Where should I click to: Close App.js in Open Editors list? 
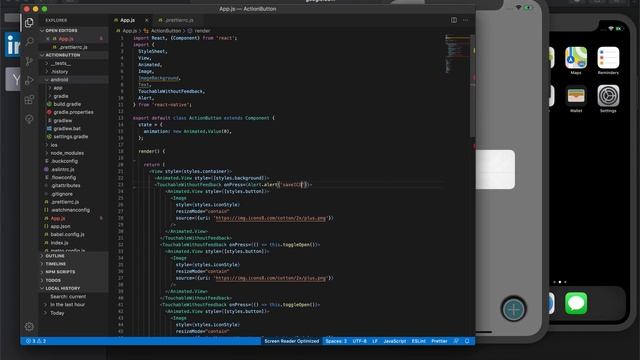[x=48, y=39]
